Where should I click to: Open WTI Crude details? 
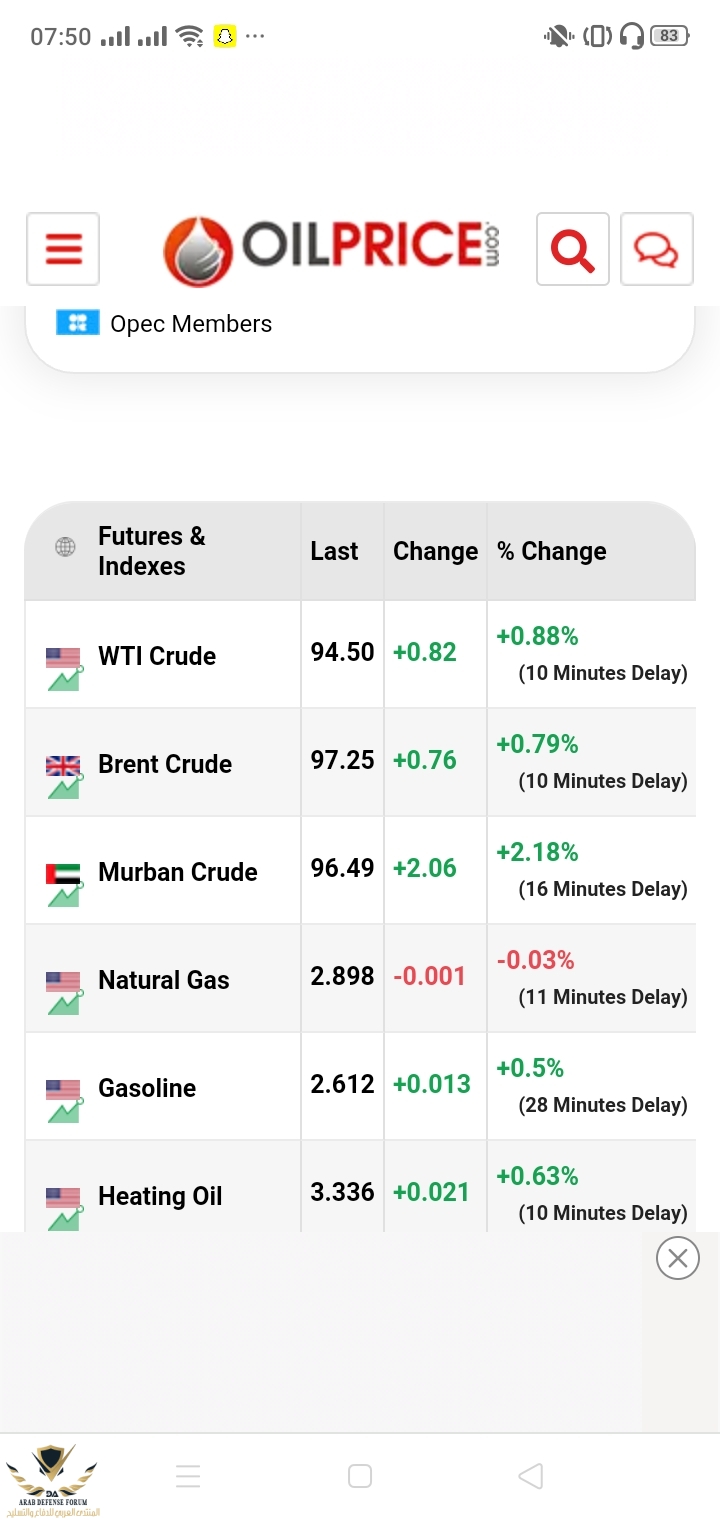coord(157,656)
